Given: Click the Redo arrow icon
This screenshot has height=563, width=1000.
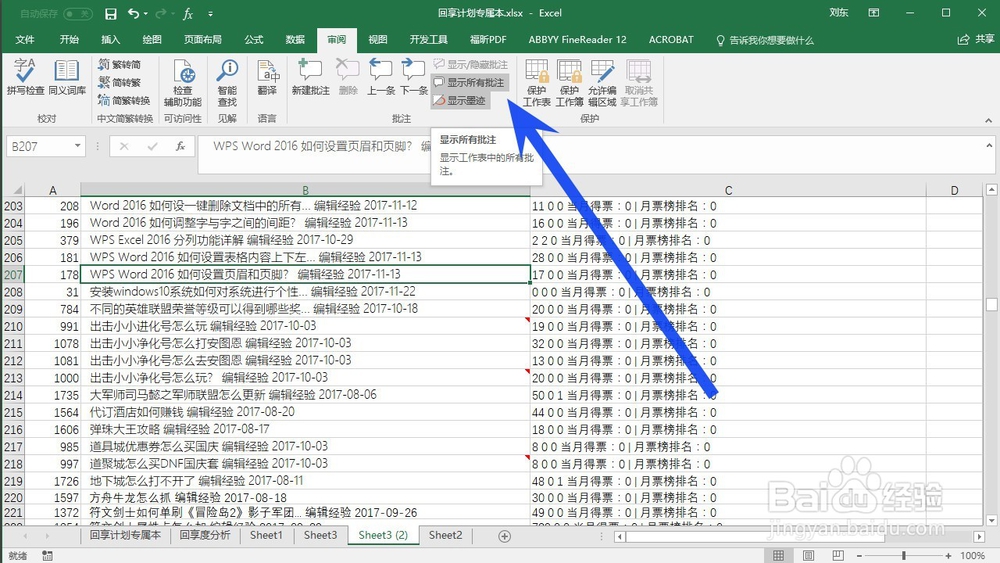Looking at the screenshot, I should coord(160,13).
